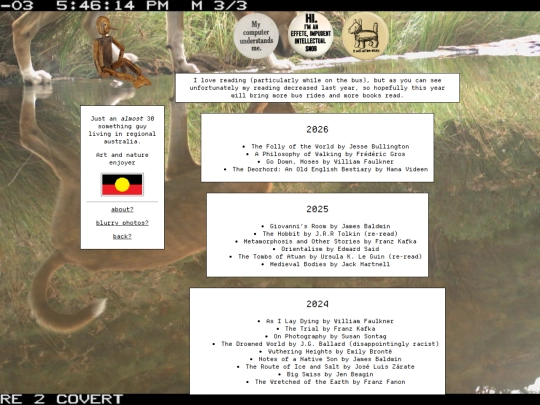The width and height of the screenshot is (540, 405).
Task: Select 'Notes of a Native Son' entry
Action: (330, 359)
